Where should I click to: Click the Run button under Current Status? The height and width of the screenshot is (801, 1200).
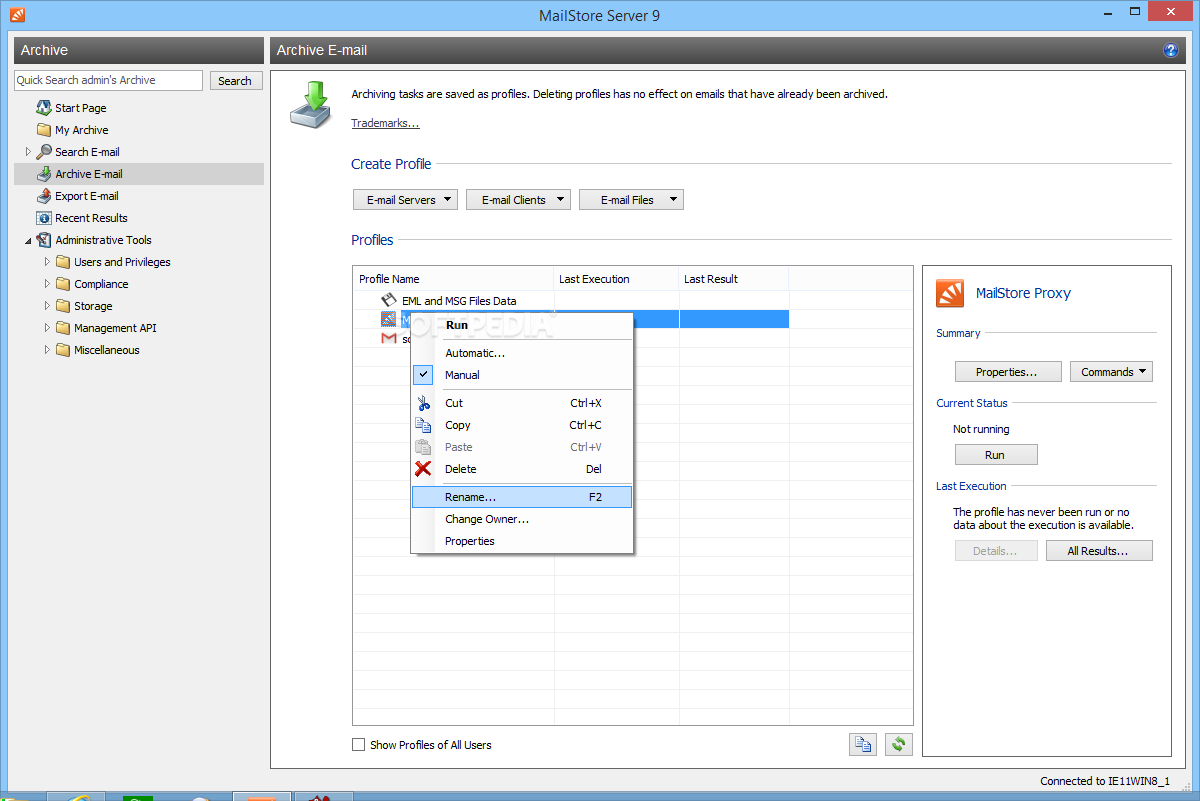coord(996,455)
